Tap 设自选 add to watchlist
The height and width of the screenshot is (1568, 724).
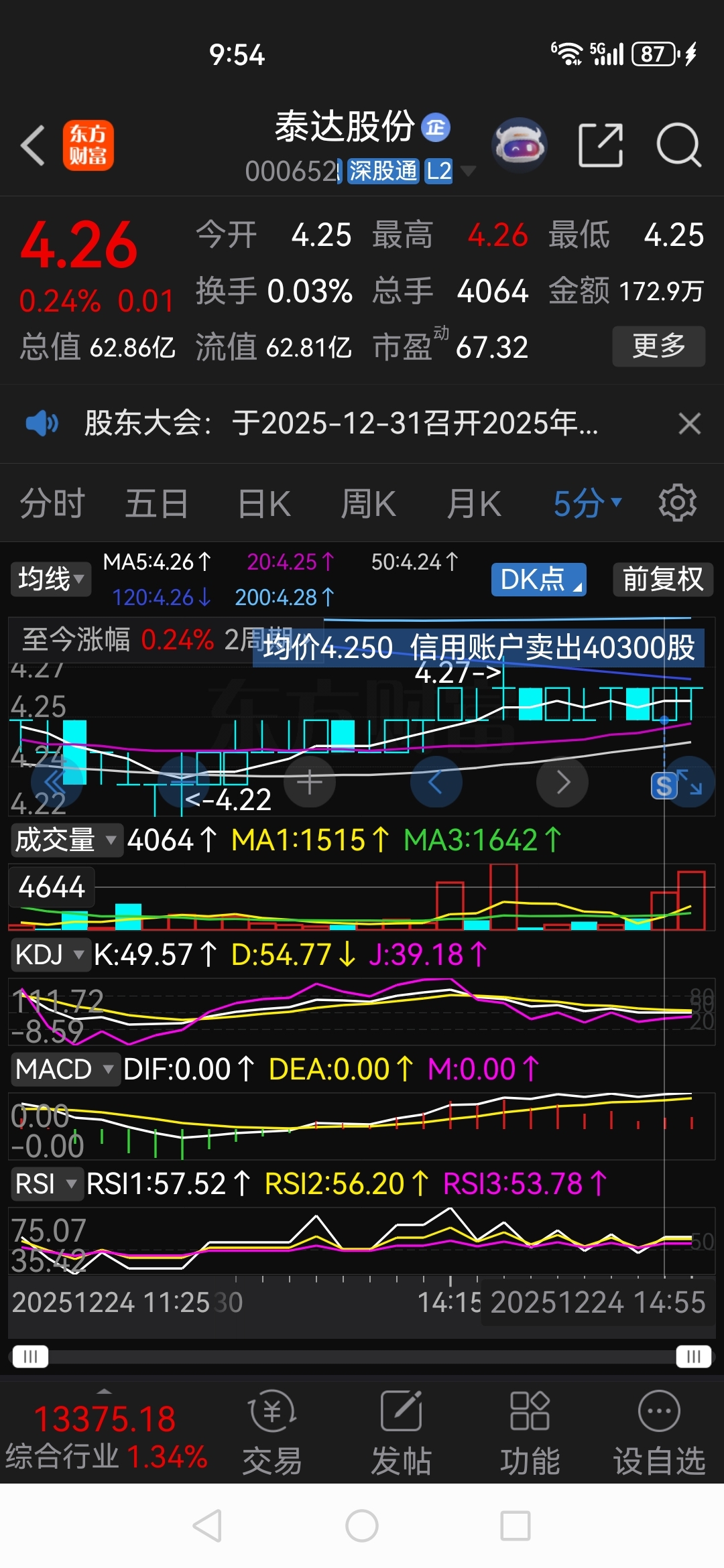(659, 1433)
